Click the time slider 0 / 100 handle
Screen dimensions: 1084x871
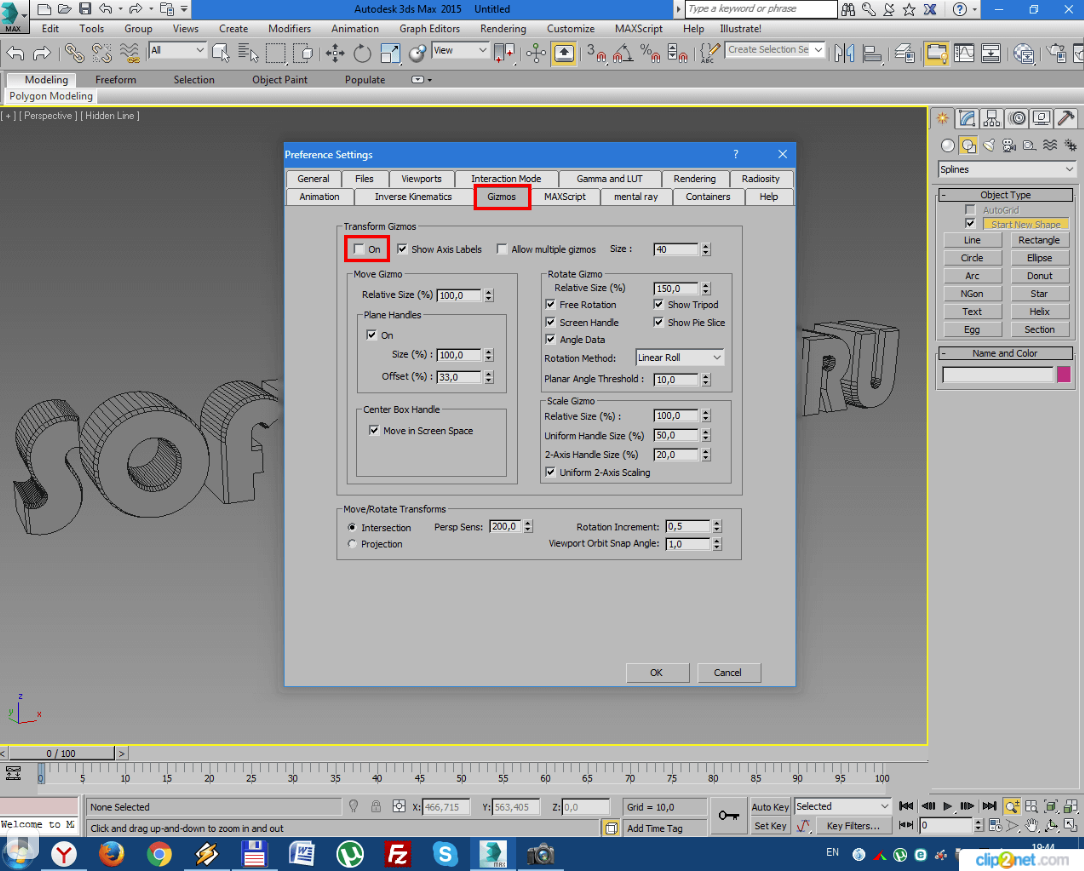pyautogui.click(x=62, y=753)
